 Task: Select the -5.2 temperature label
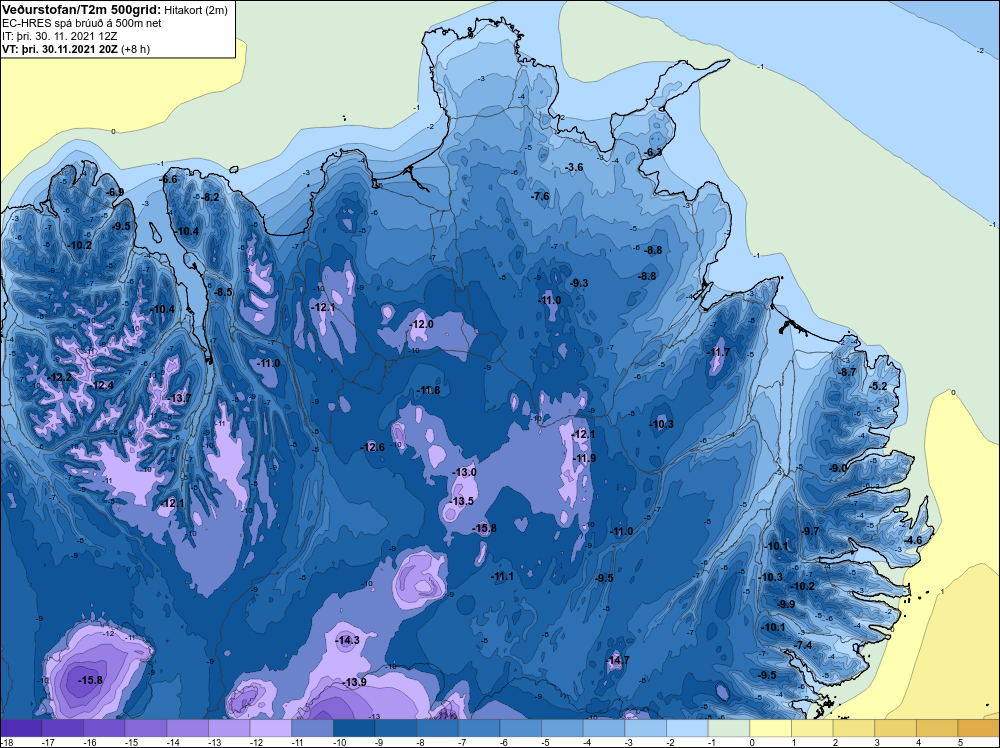(x=879, y=386)
